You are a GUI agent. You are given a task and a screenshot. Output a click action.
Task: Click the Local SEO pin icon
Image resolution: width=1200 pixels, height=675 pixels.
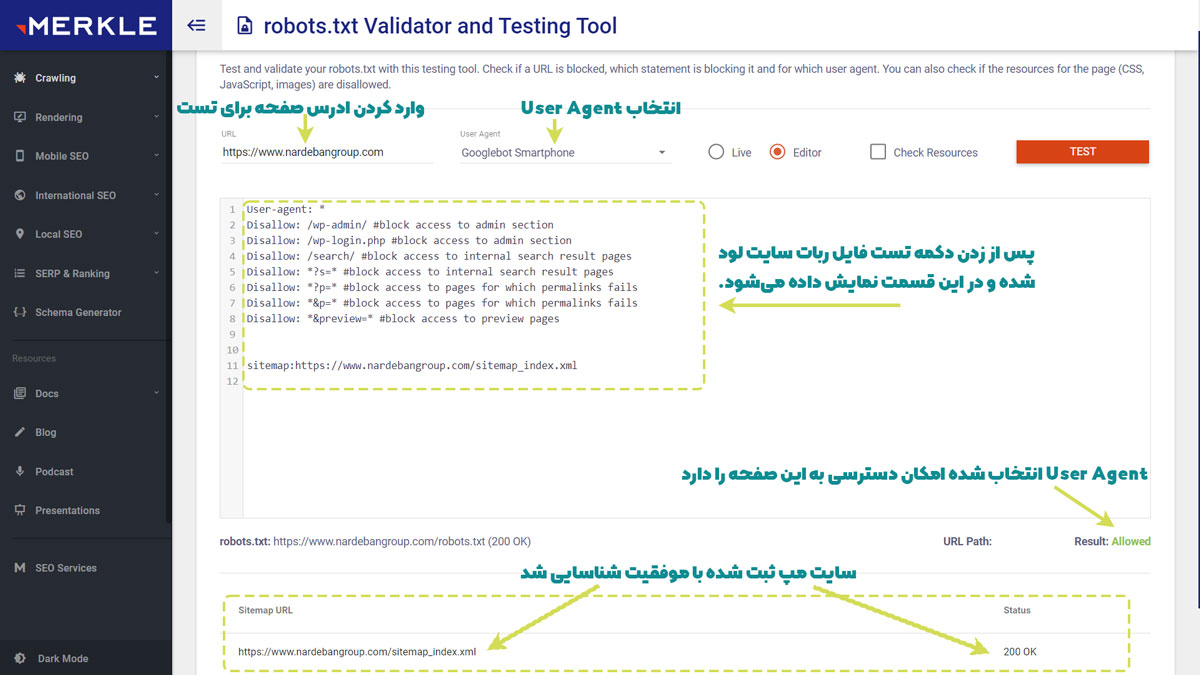coord(20,234)
